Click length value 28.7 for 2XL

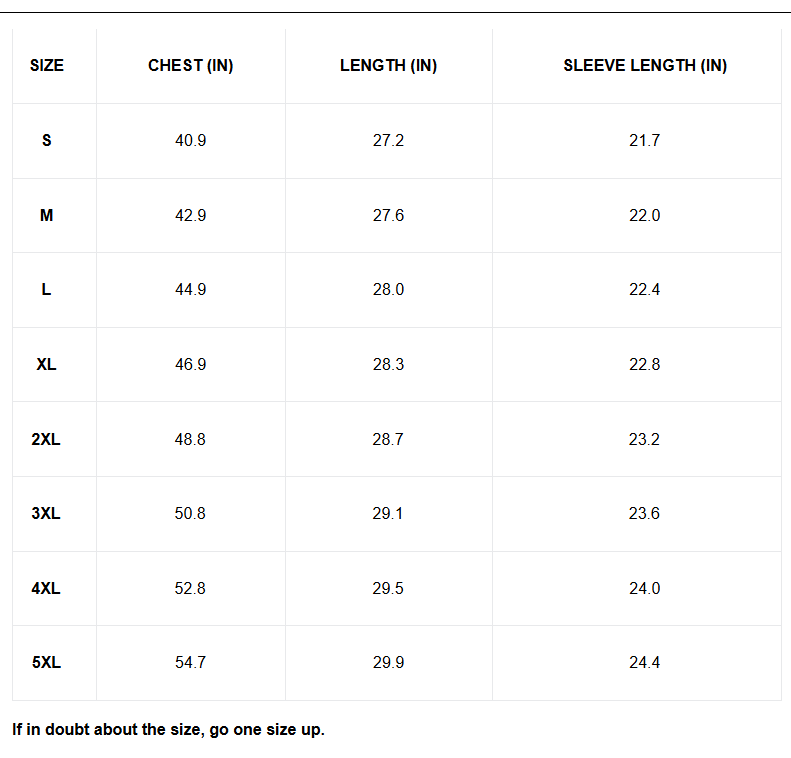click(x=388, y=440)
